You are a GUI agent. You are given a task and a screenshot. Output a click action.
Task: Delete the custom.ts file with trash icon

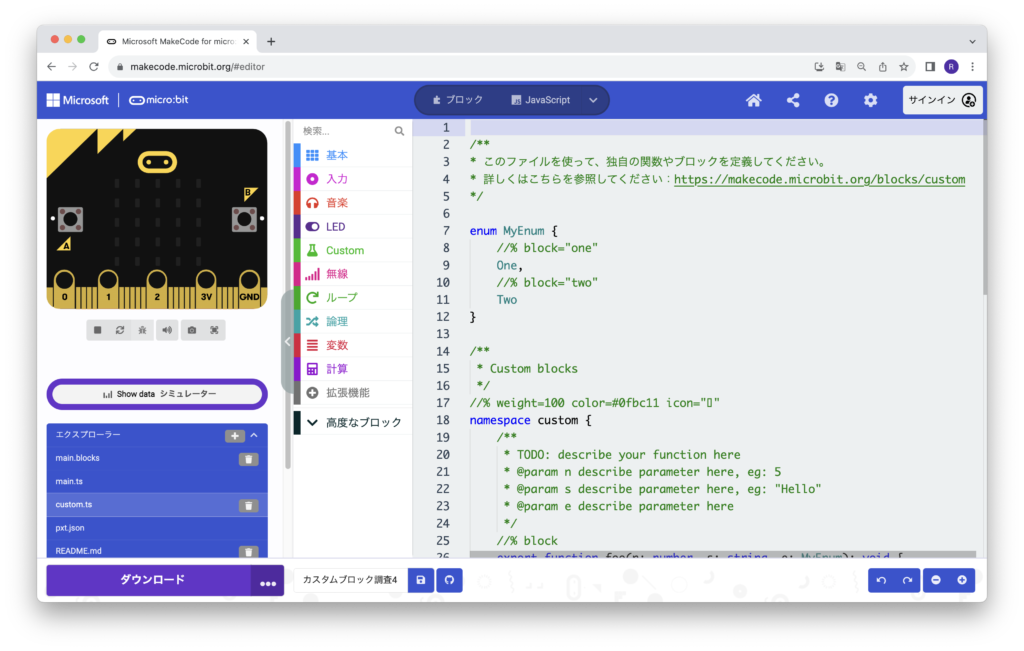click(x=248, y=506)
